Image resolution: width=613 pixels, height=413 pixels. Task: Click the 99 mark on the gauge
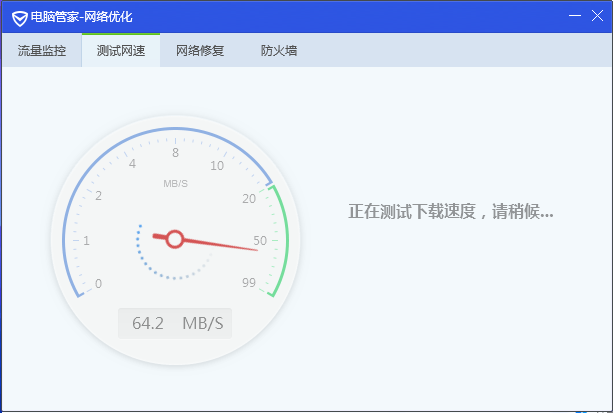coord(249,282)
